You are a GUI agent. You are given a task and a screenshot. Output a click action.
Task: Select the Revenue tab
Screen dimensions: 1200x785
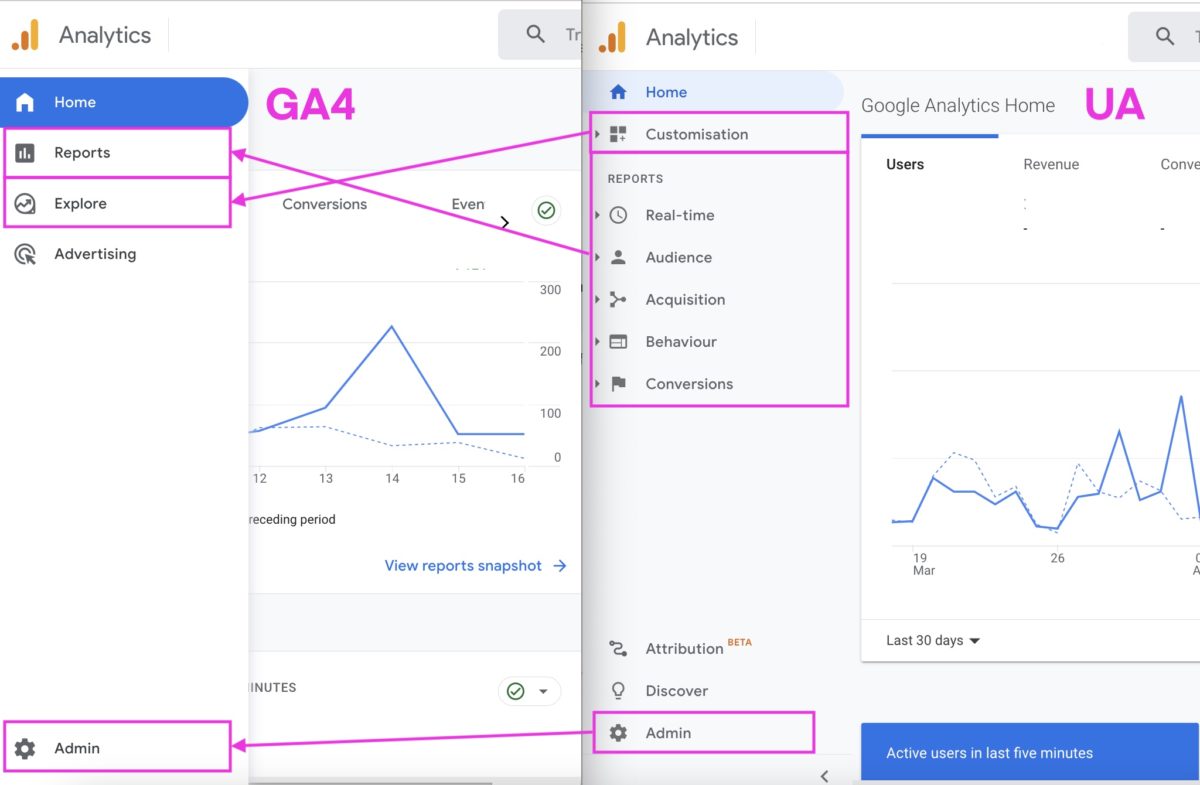coord(1051,164)
